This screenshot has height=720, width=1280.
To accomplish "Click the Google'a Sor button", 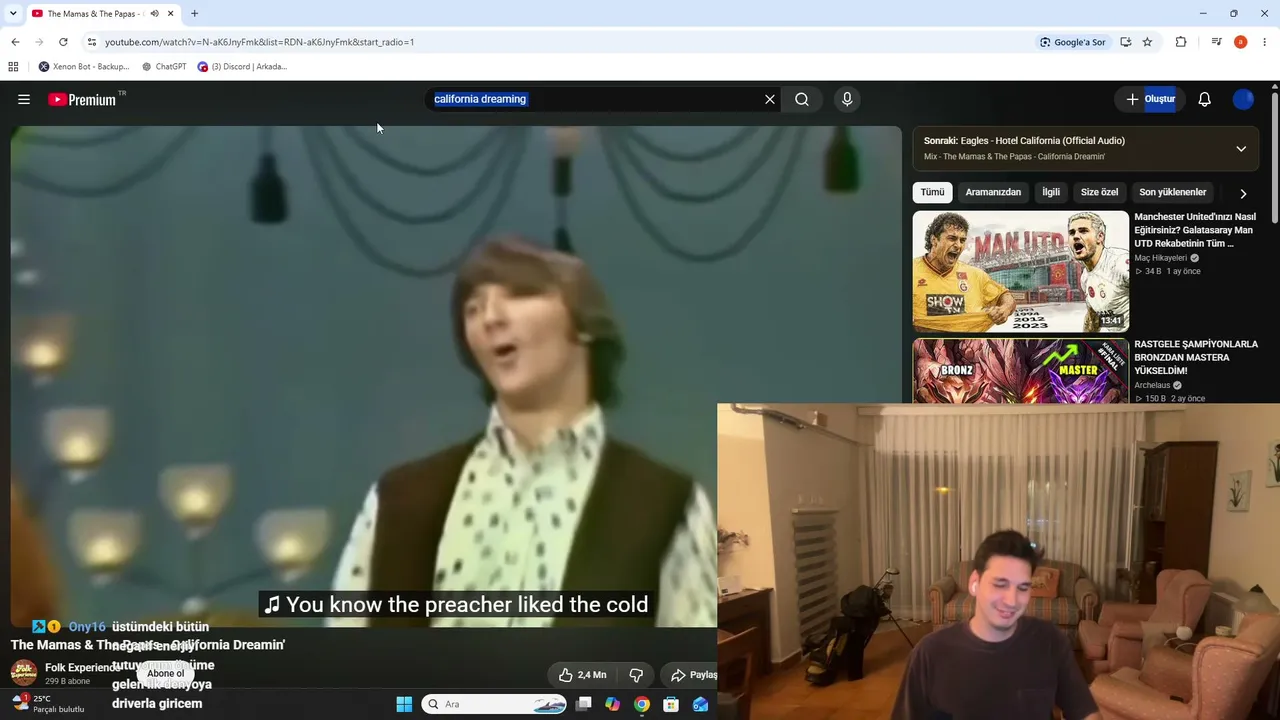I will click(1072, 42).
